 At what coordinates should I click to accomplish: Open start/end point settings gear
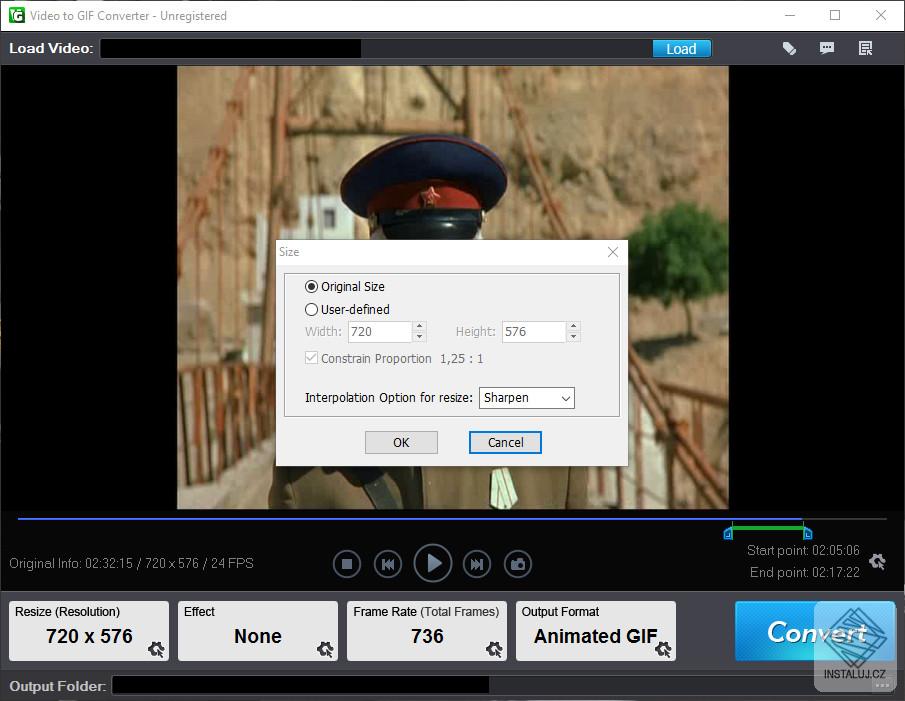click(877, 561)
